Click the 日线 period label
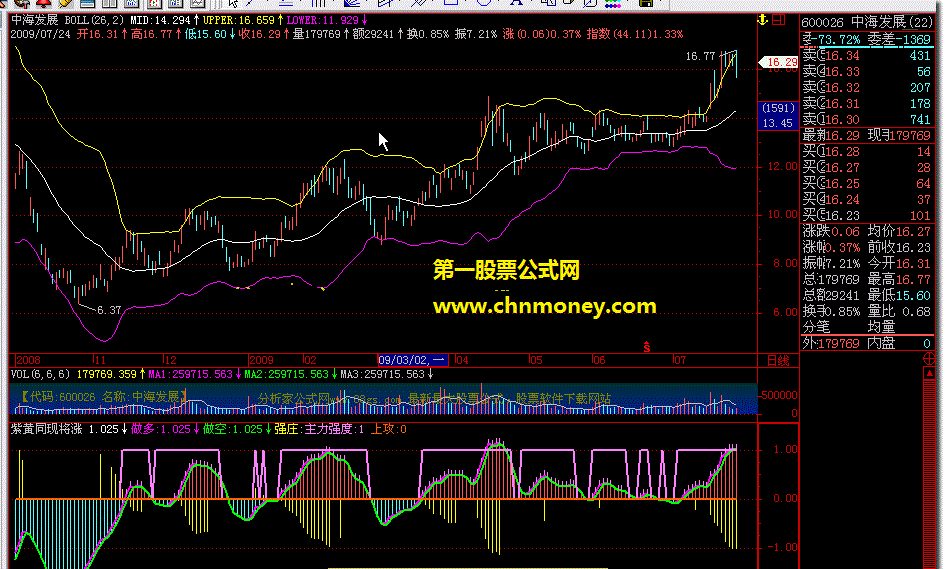 [778, 360]
